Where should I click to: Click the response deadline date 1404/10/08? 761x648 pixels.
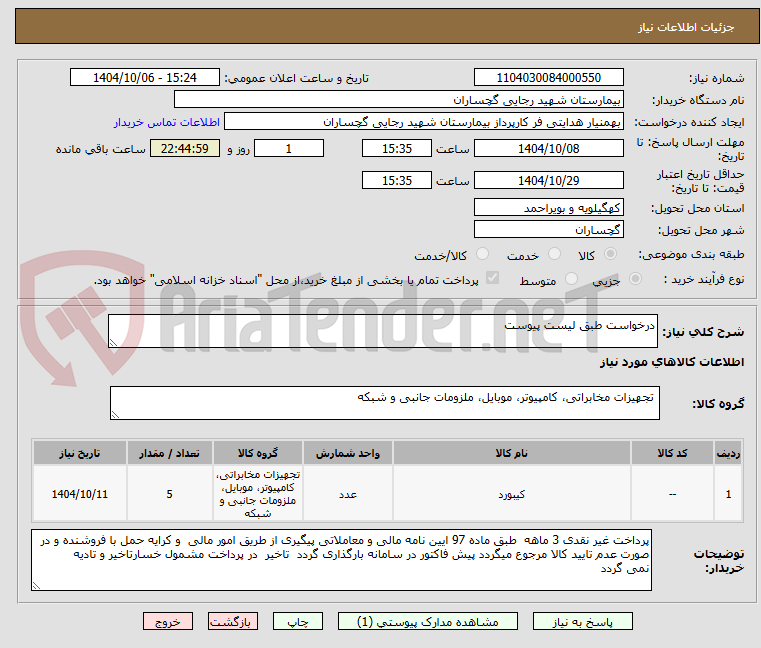pos(548,148)
